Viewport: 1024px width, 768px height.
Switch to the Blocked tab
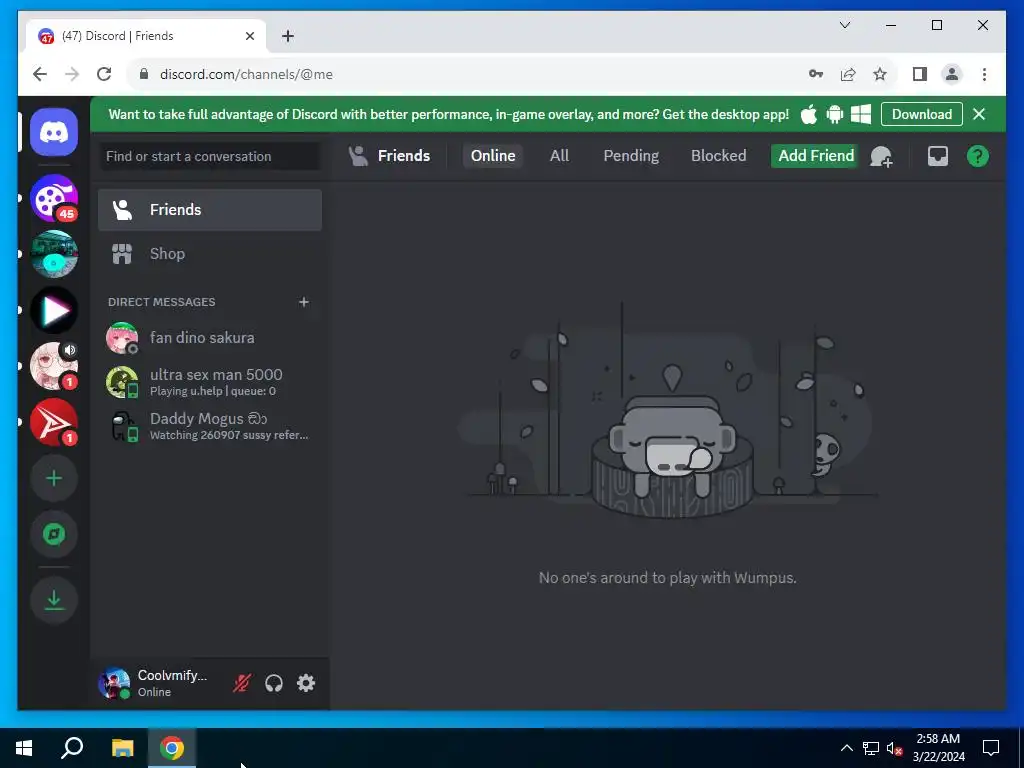tap(718, 156)
